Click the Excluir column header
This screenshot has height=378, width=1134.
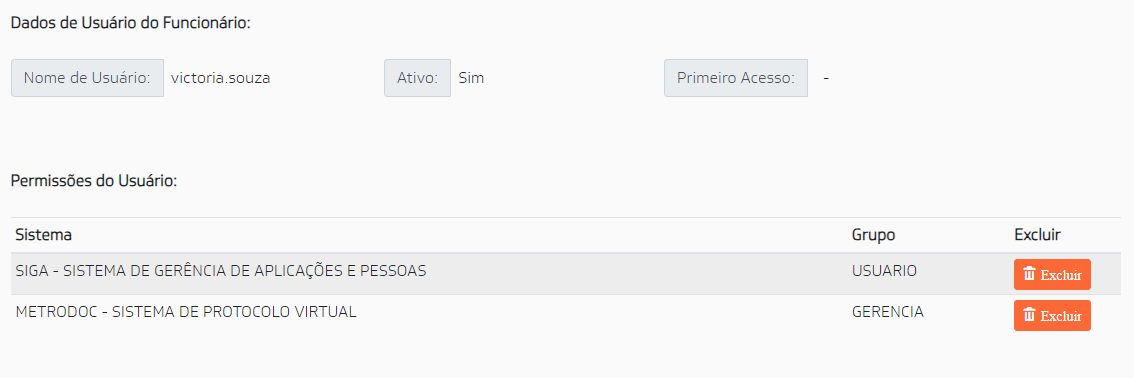pyautogui.click(x=1037, y=235)
